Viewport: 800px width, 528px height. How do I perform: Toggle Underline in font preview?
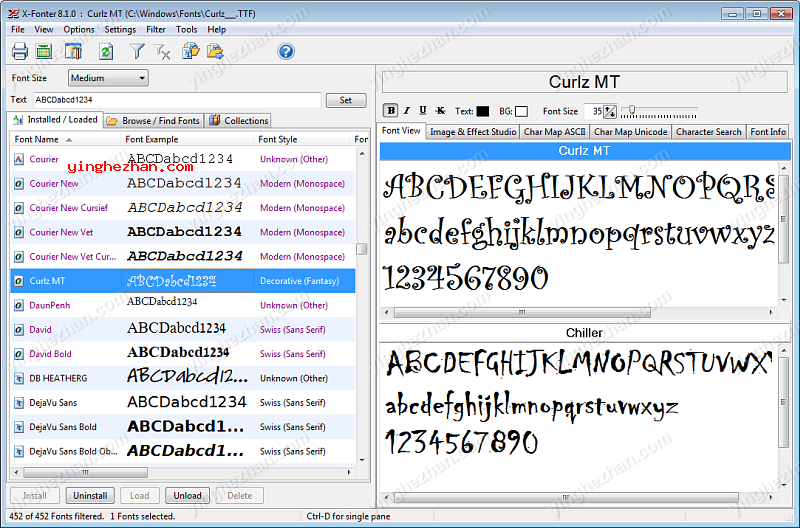click(423, 111)
